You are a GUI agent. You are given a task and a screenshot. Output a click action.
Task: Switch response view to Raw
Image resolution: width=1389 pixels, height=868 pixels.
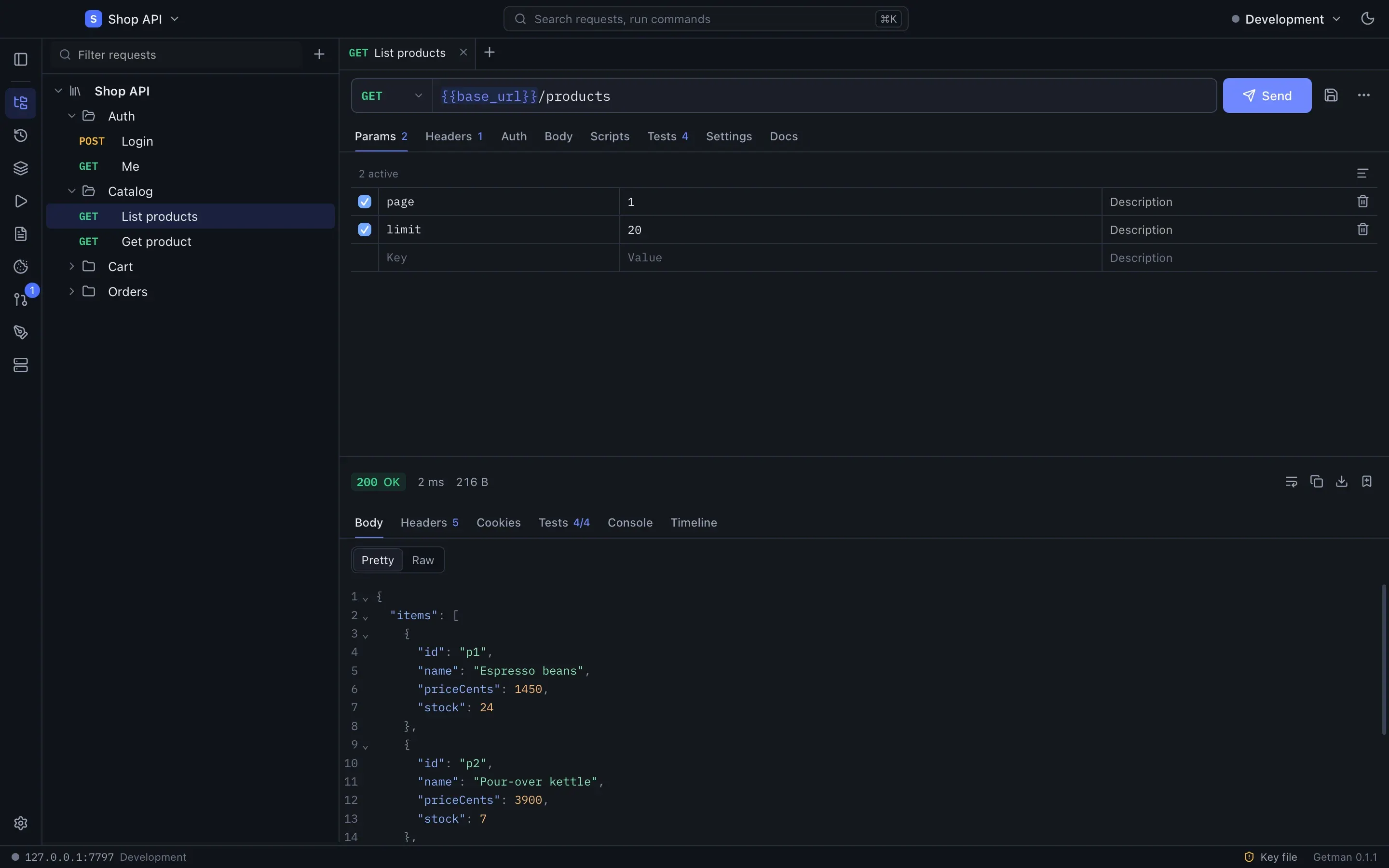(x=423, y=560)
